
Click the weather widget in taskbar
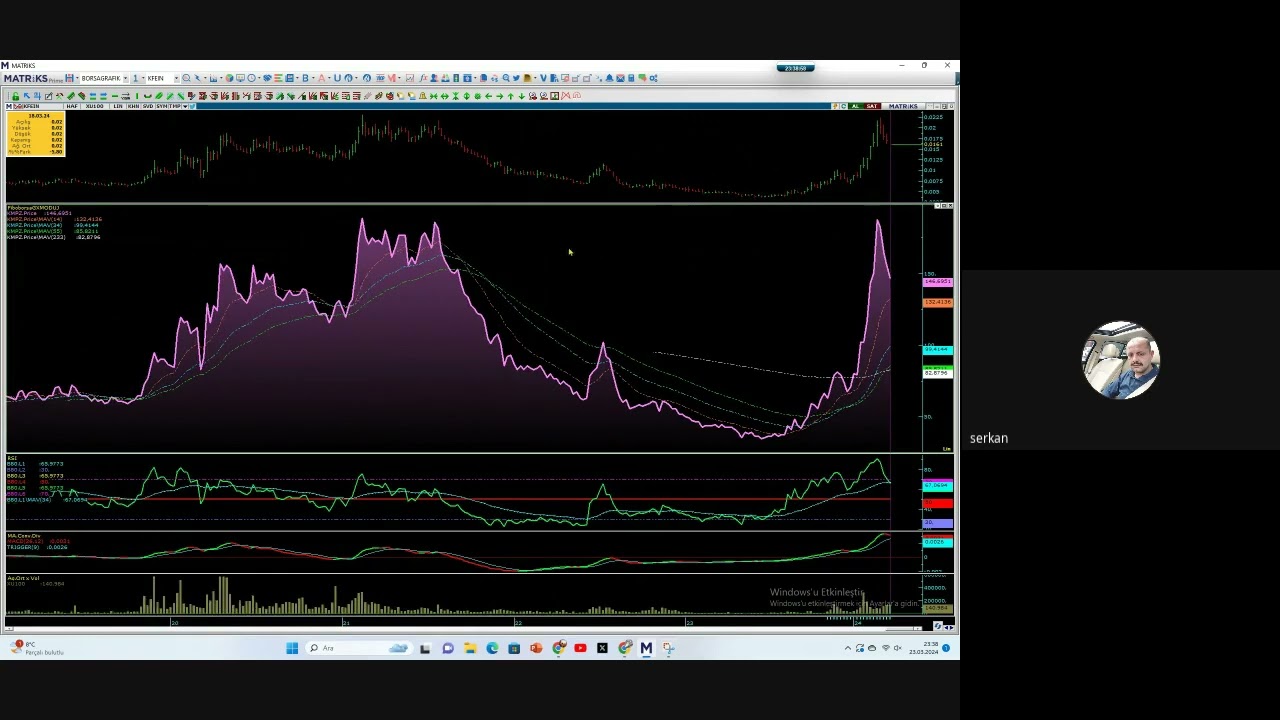tap(35, 648)
